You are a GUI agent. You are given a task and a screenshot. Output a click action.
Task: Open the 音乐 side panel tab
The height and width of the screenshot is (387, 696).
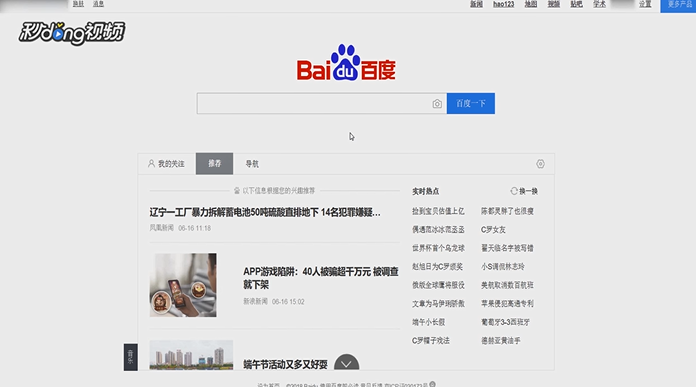click(130, 357)
